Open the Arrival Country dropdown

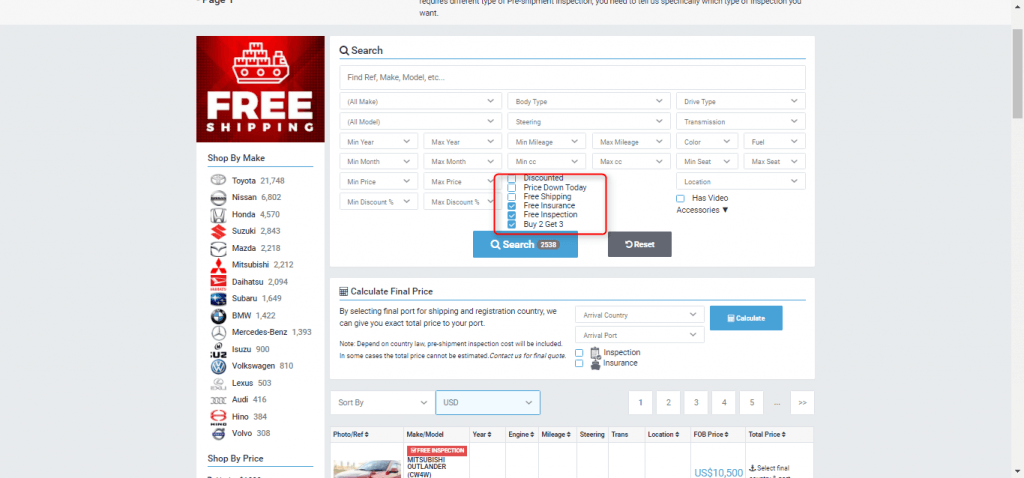639,315
